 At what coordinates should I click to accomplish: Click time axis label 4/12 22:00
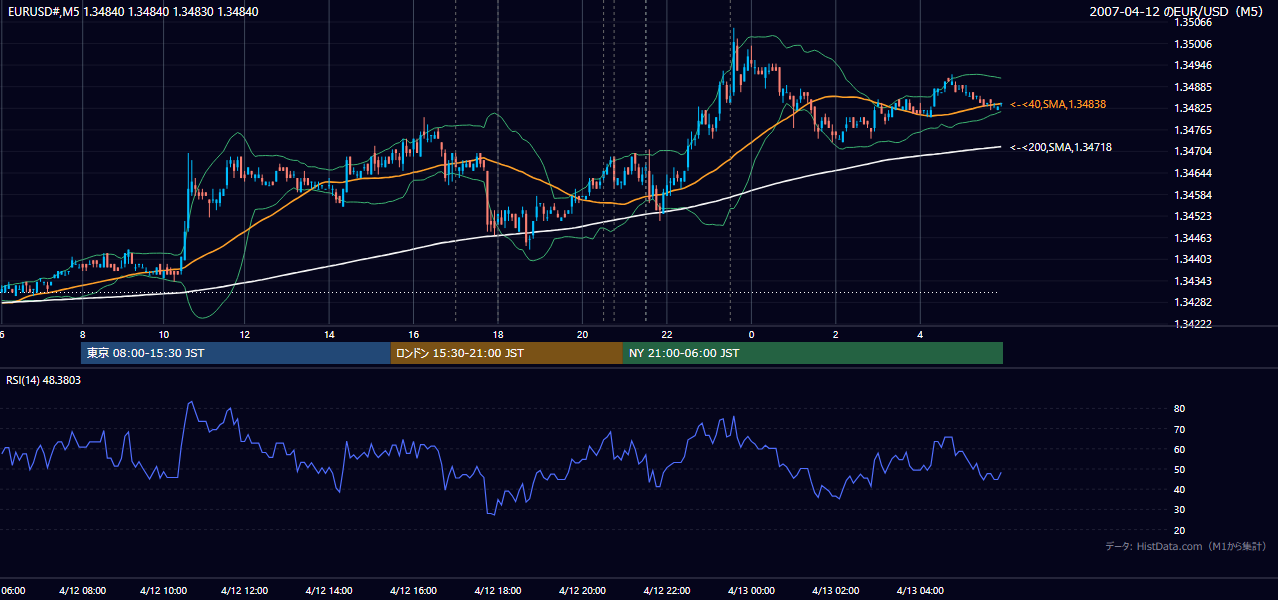(668, 590)
